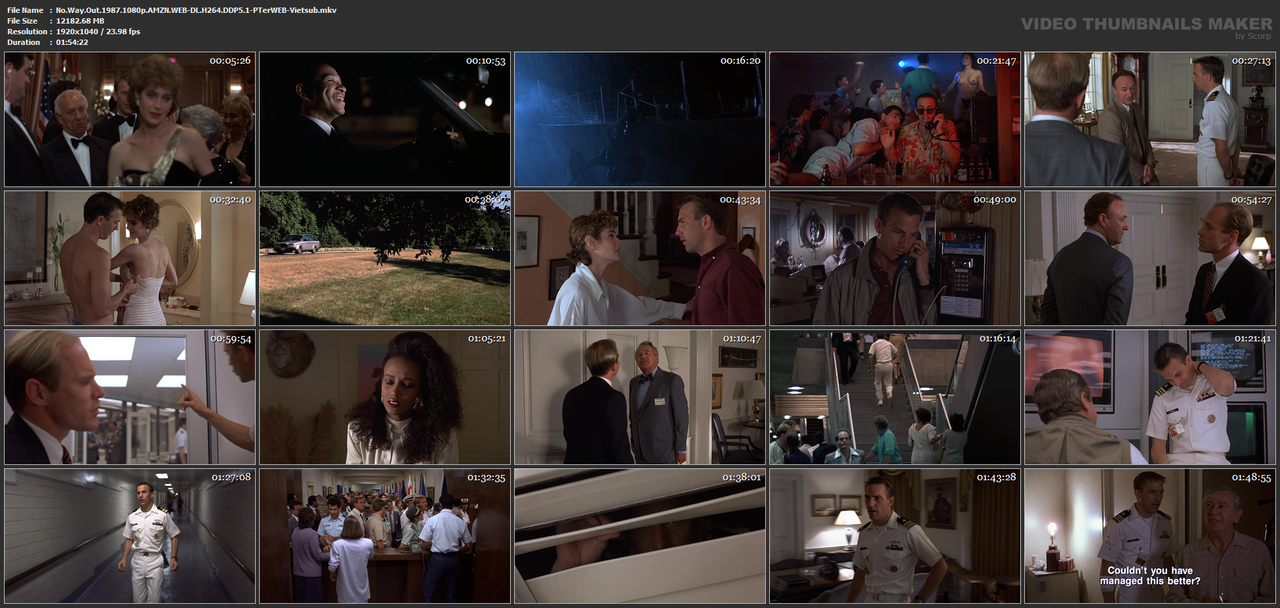This screenshot has height=608, width=1280.
Task: Click the resolution value 1920x1040 / 23.98 fps
Action: (98, 31)
